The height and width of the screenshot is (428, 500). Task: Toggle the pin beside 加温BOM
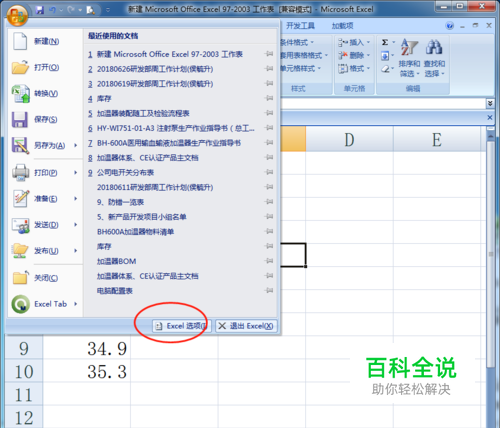[269, 261]
